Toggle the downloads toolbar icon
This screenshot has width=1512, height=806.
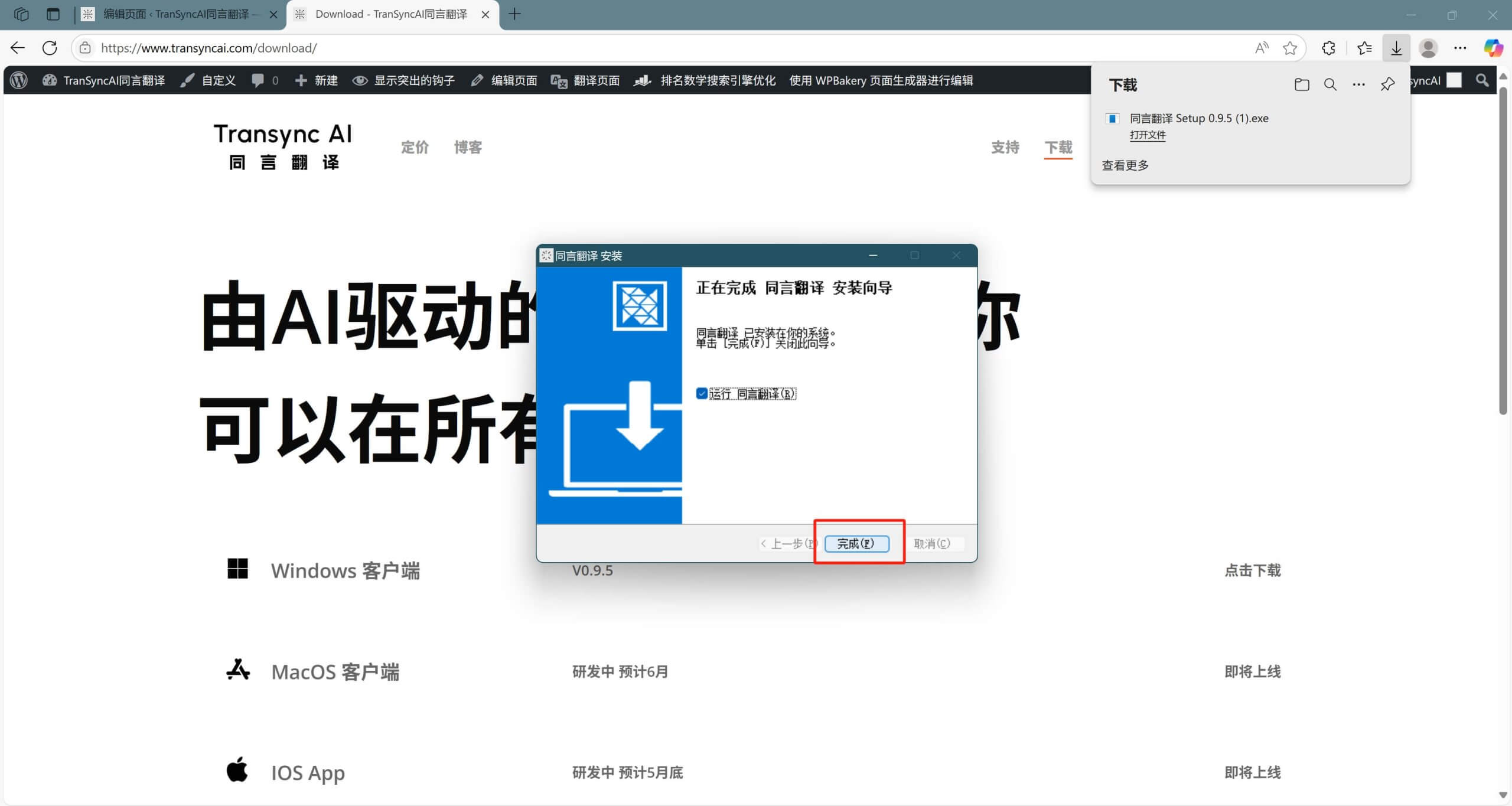1396,48
